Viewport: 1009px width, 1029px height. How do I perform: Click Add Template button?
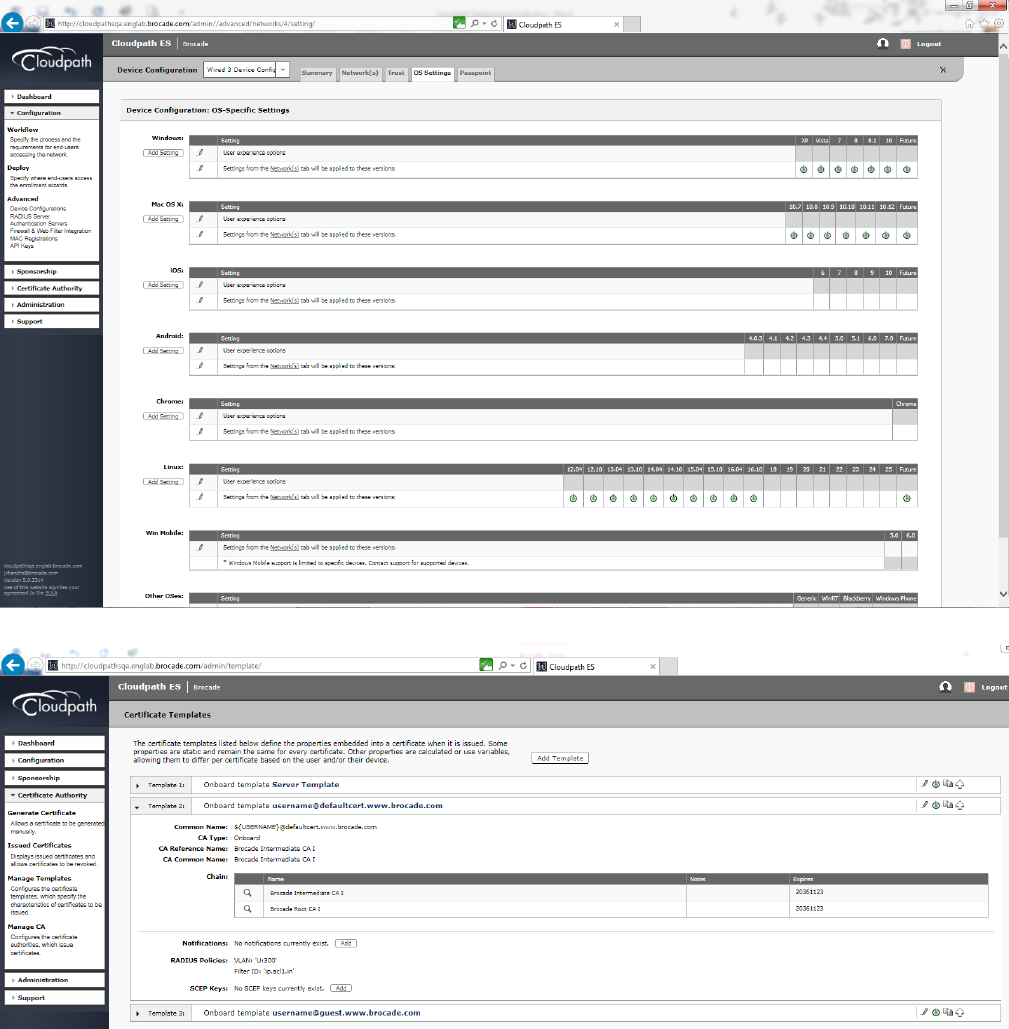(560, 758)
